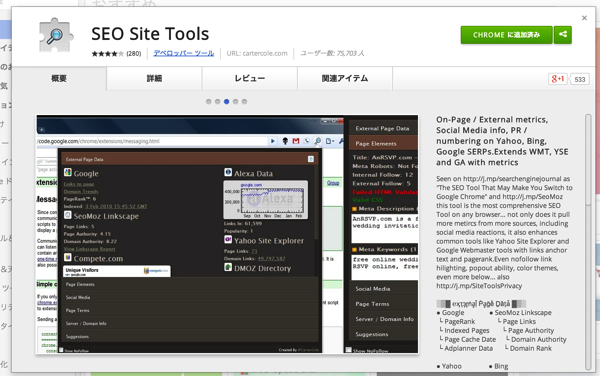
Task: Click the 'PageRank' bullet in description
Action: point(459,321)
